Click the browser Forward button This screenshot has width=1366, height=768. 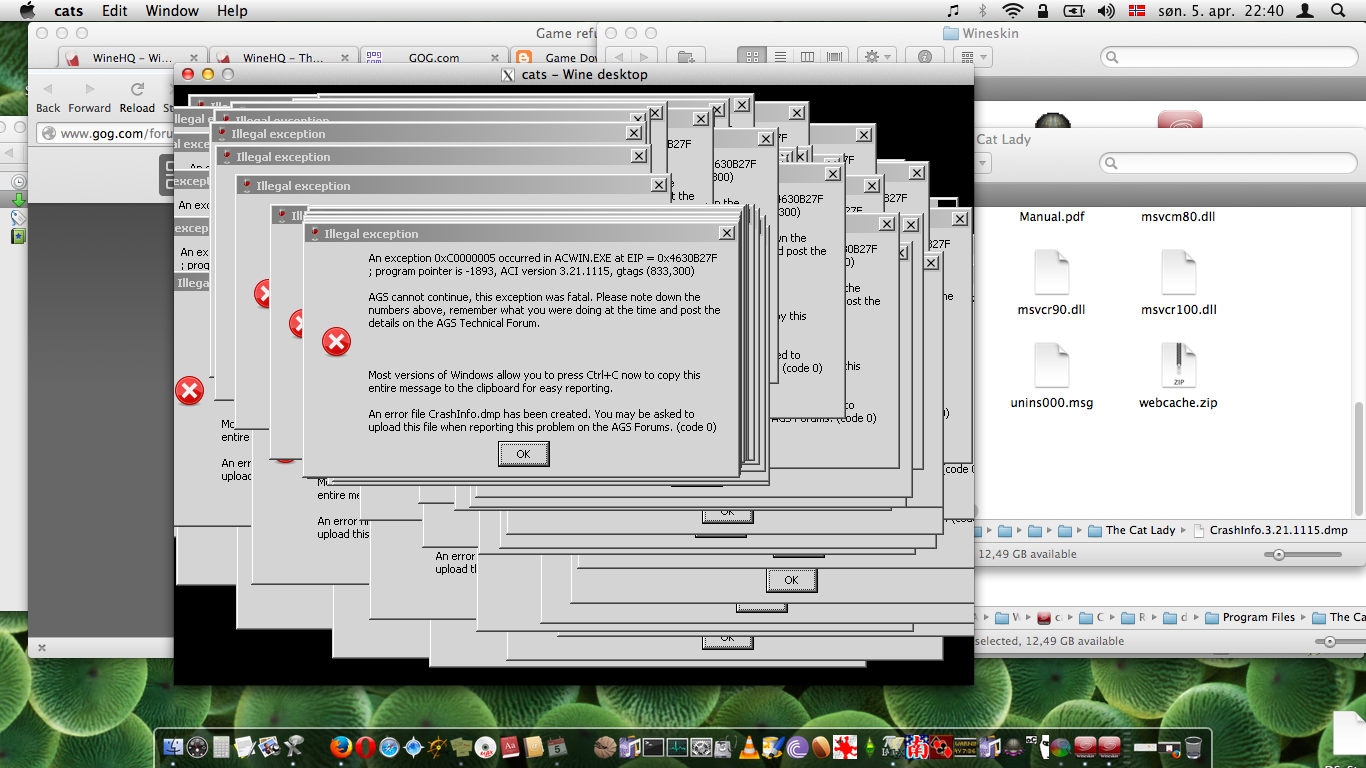(90, 98)
